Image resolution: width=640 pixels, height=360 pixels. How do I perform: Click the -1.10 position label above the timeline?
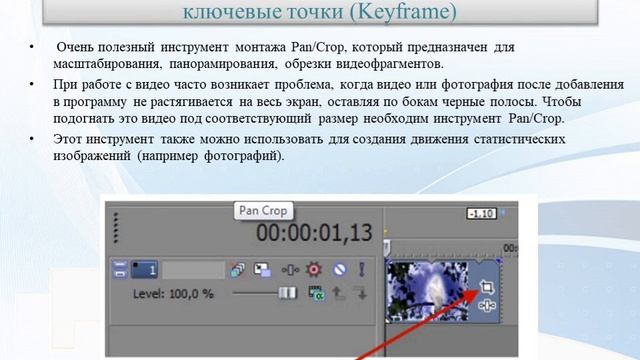[x=482, y=213]
